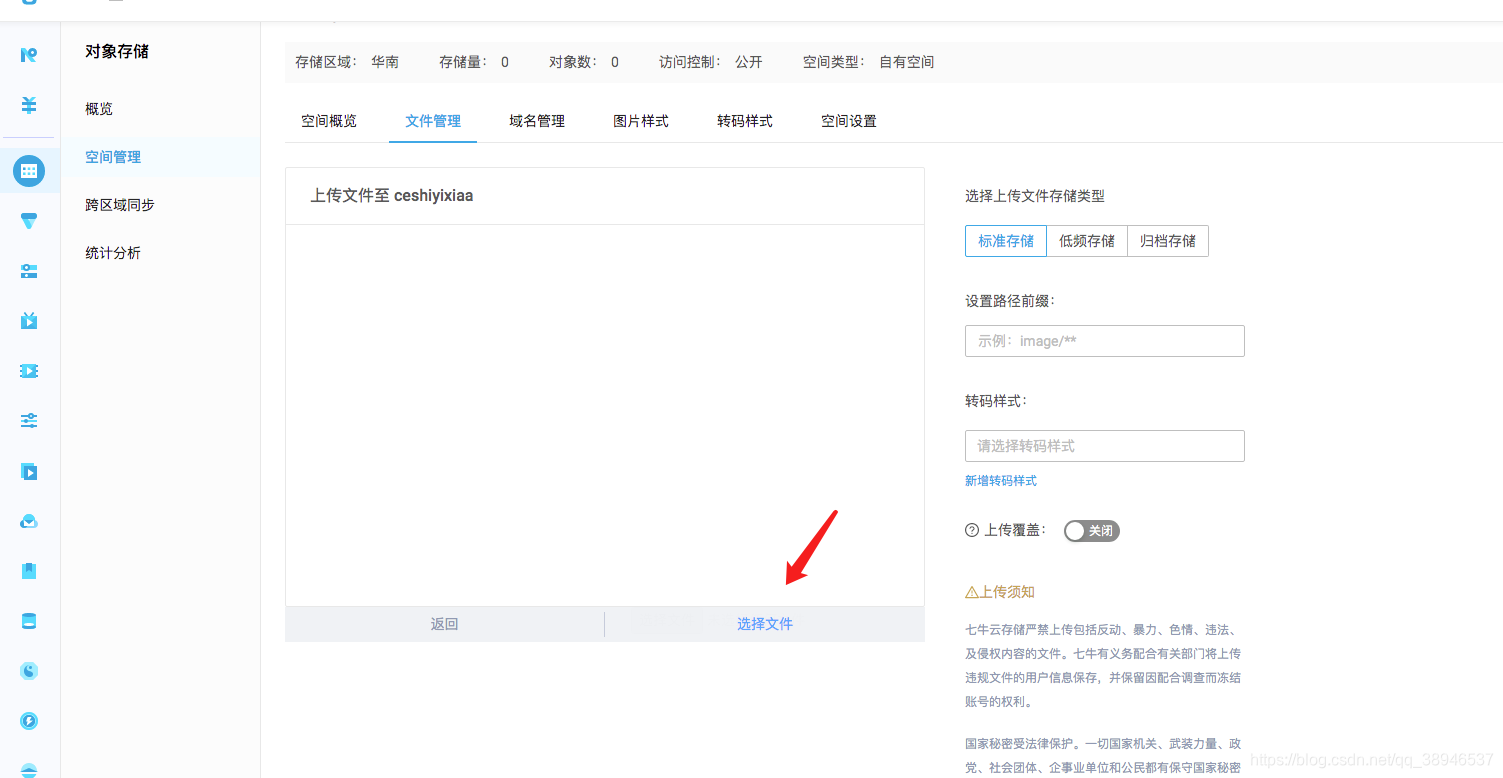Switch to 图片样式 tab
Viewport: 1503px width, 778px height.
[641, 121]
